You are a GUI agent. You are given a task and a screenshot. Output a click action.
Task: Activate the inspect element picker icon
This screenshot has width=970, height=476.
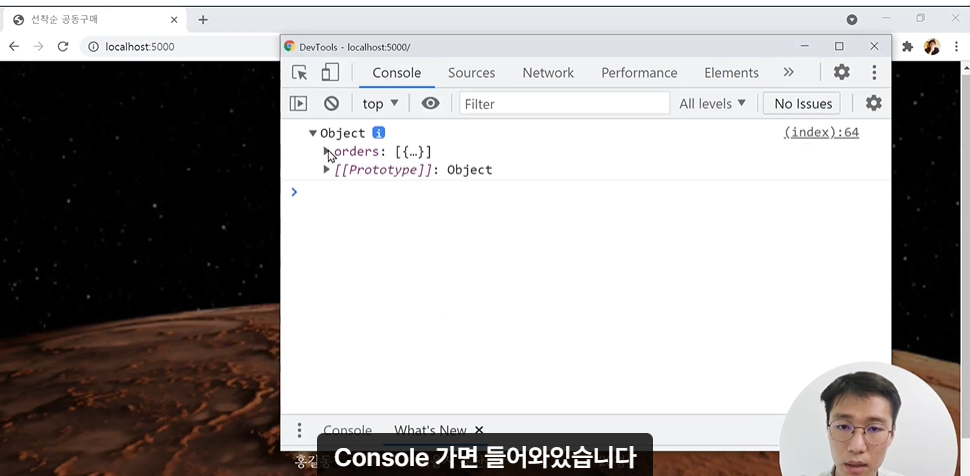click(299, 73)
